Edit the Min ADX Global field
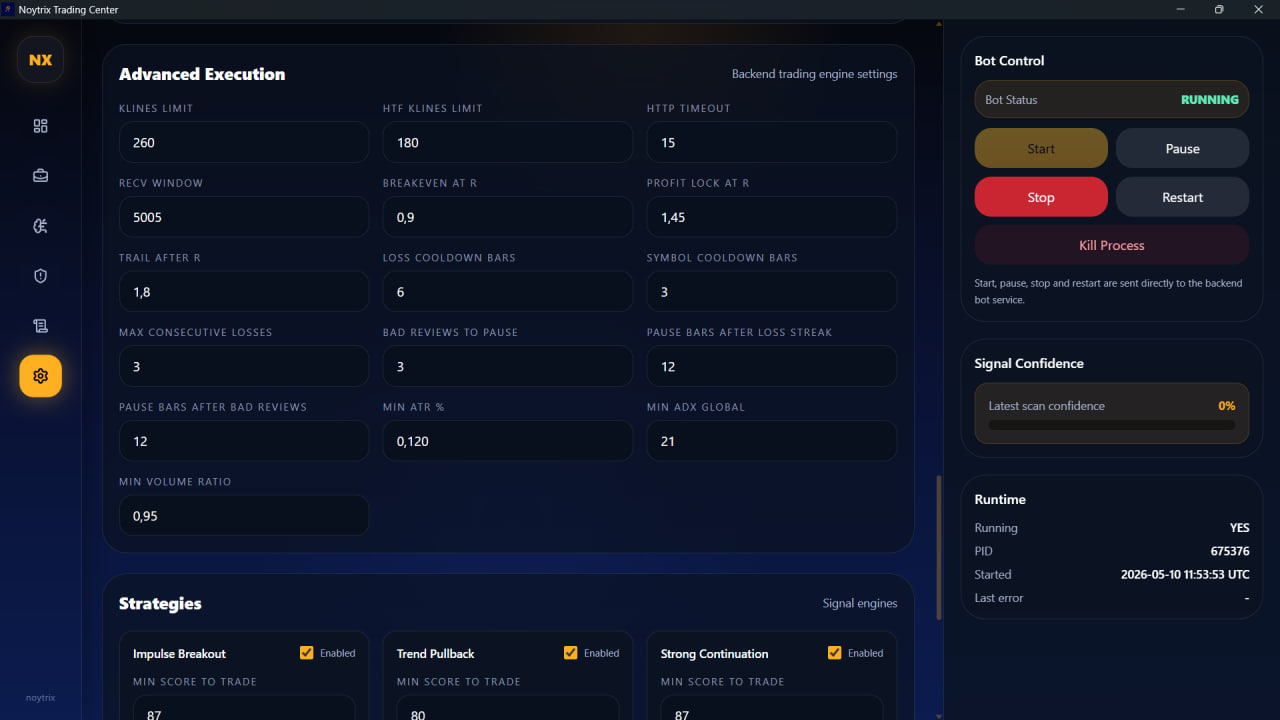 pos(772,441)
